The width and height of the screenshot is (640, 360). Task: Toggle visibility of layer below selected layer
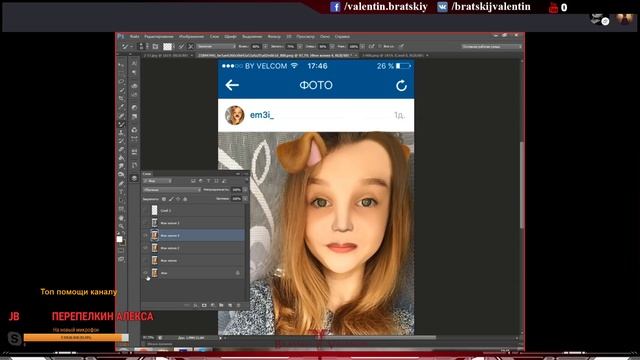146,248
